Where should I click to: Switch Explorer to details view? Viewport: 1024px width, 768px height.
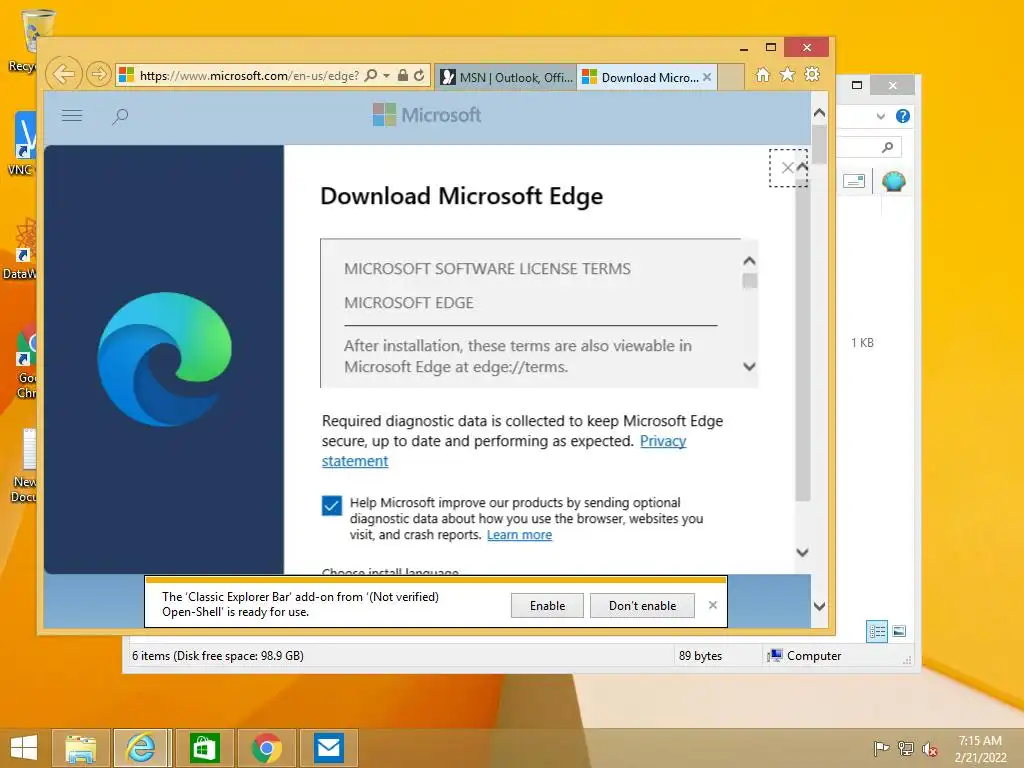(x=877, y=631)
